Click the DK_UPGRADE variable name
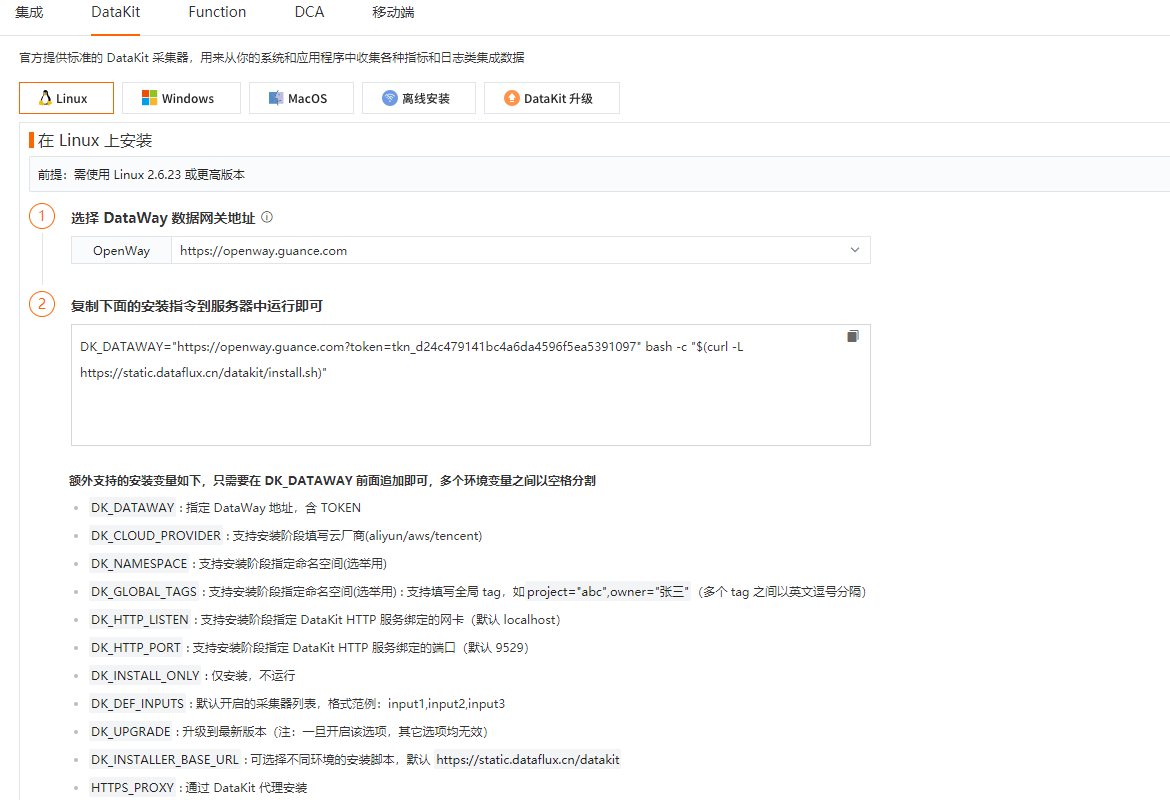Viewport: 1170px width, 800px height. point(131,731)
